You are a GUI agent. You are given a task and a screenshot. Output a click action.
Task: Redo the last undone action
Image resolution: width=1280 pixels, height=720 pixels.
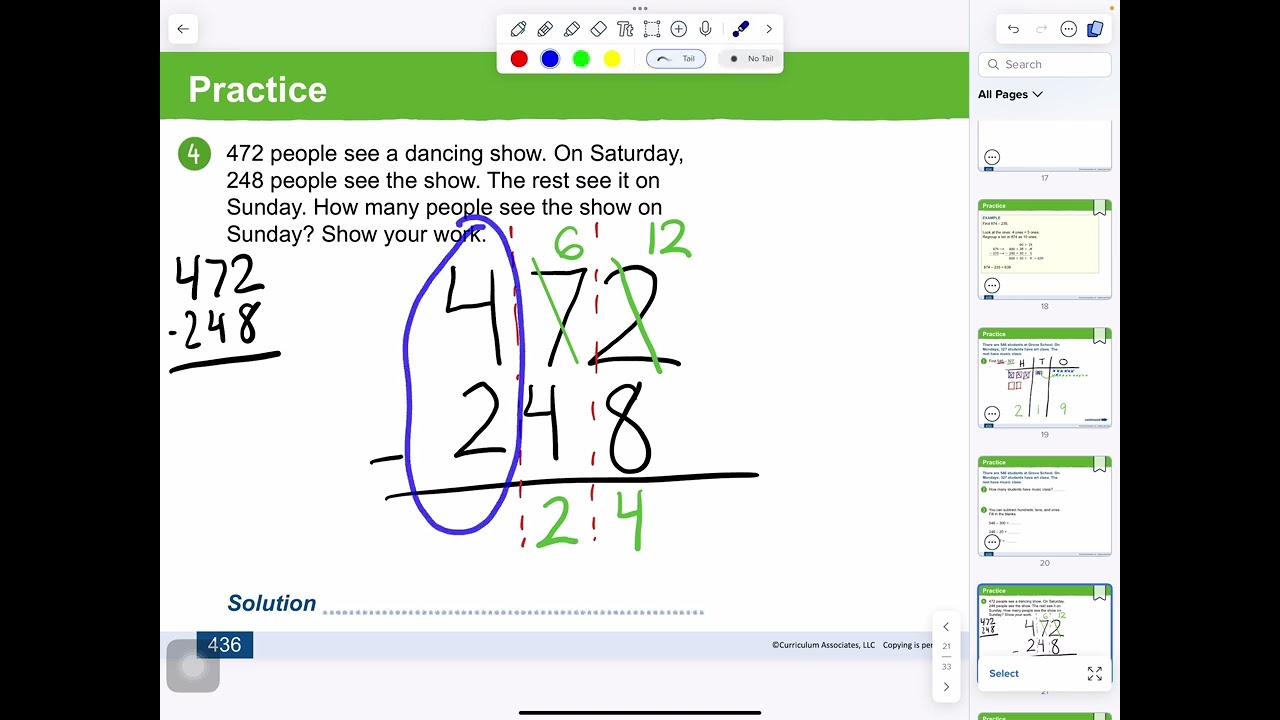coord(1041,29)
